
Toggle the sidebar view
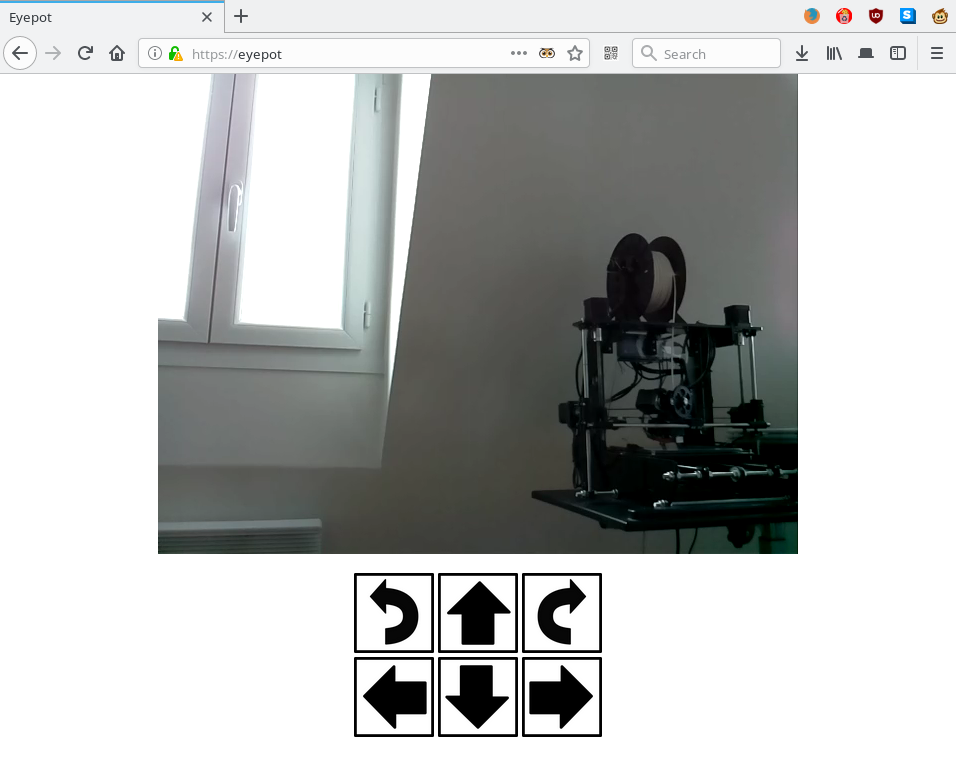[898, 54]
